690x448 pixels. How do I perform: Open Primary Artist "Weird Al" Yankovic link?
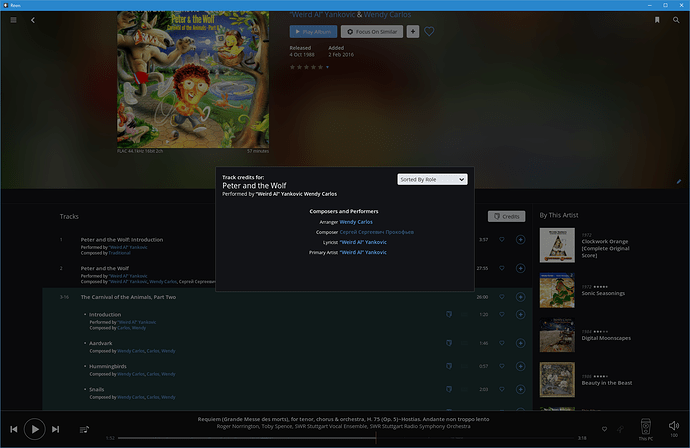point(363,253)
